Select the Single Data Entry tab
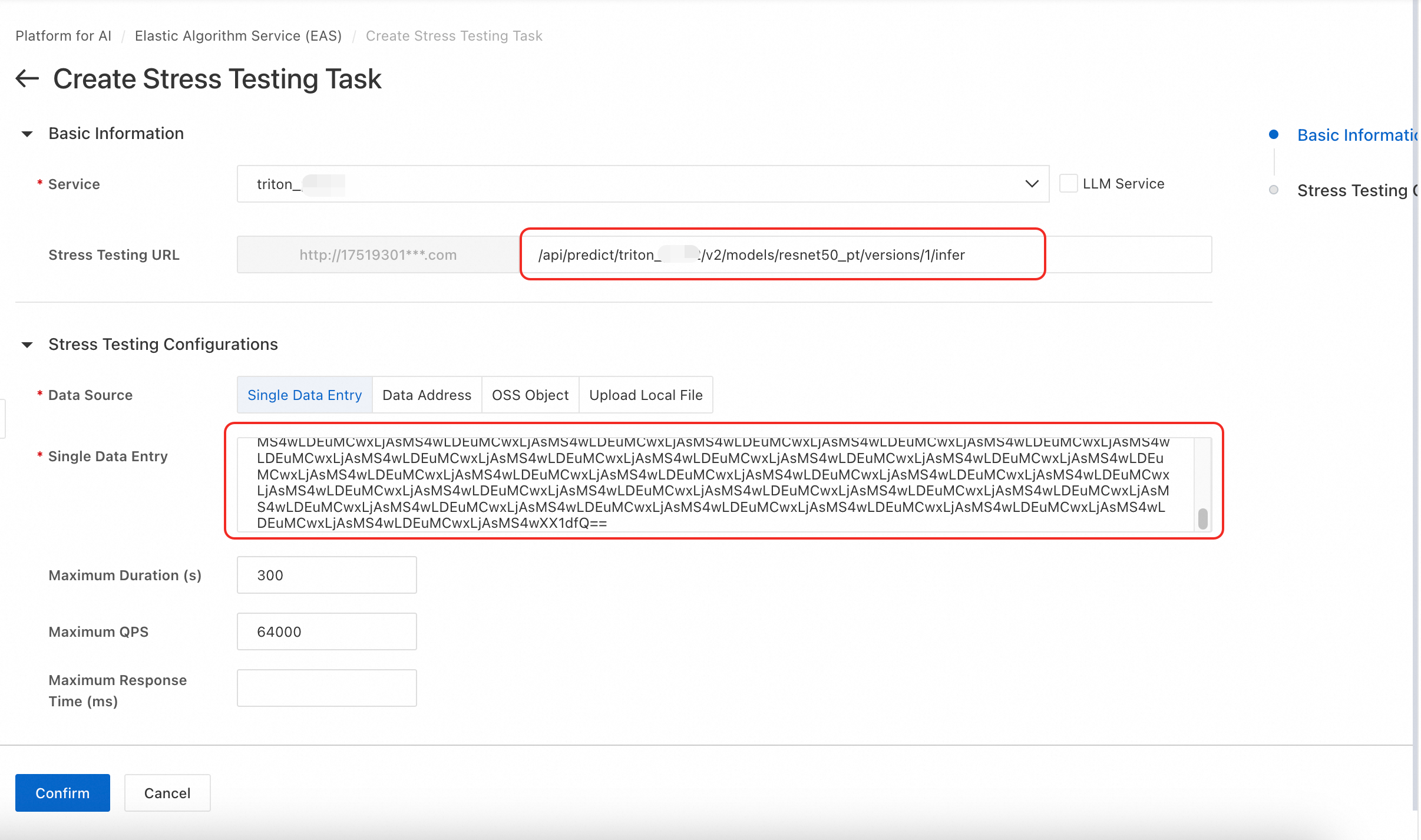The image size is (1421, 840). [x=304, y=395]
